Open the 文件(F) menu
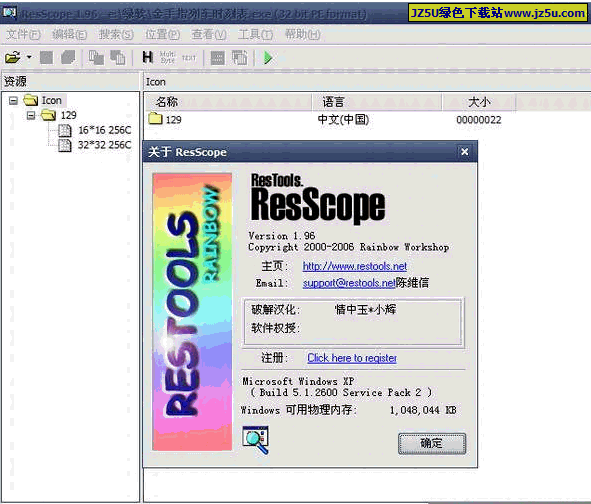The width and height of the screenshot is (591, 504). 23,35
